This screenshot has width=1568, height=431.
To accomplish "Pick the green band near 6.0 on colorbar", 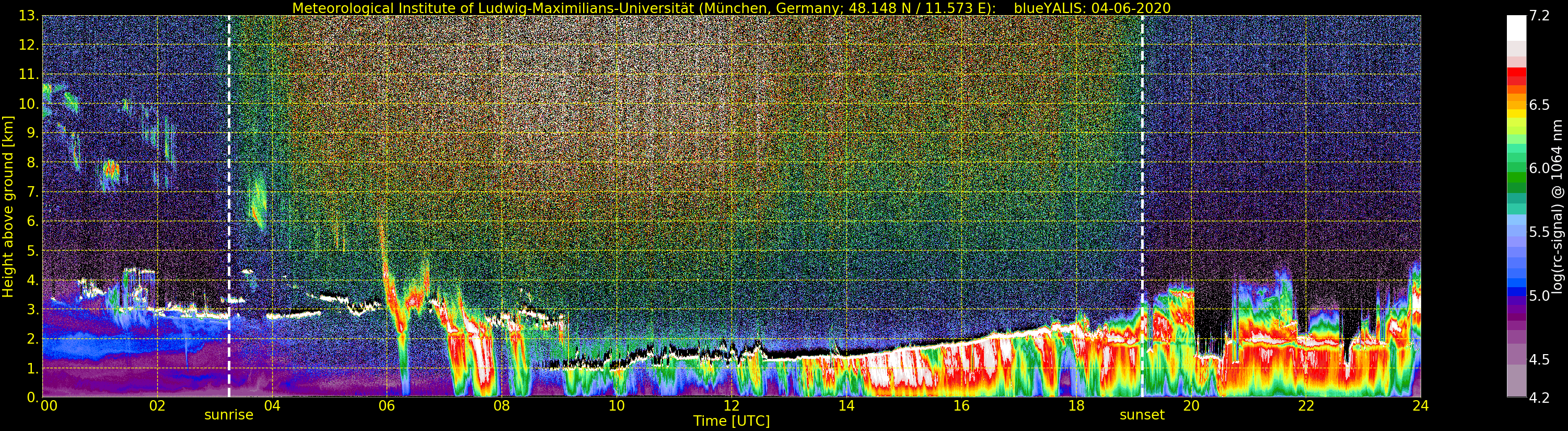I will click(x=1516, y=177).
